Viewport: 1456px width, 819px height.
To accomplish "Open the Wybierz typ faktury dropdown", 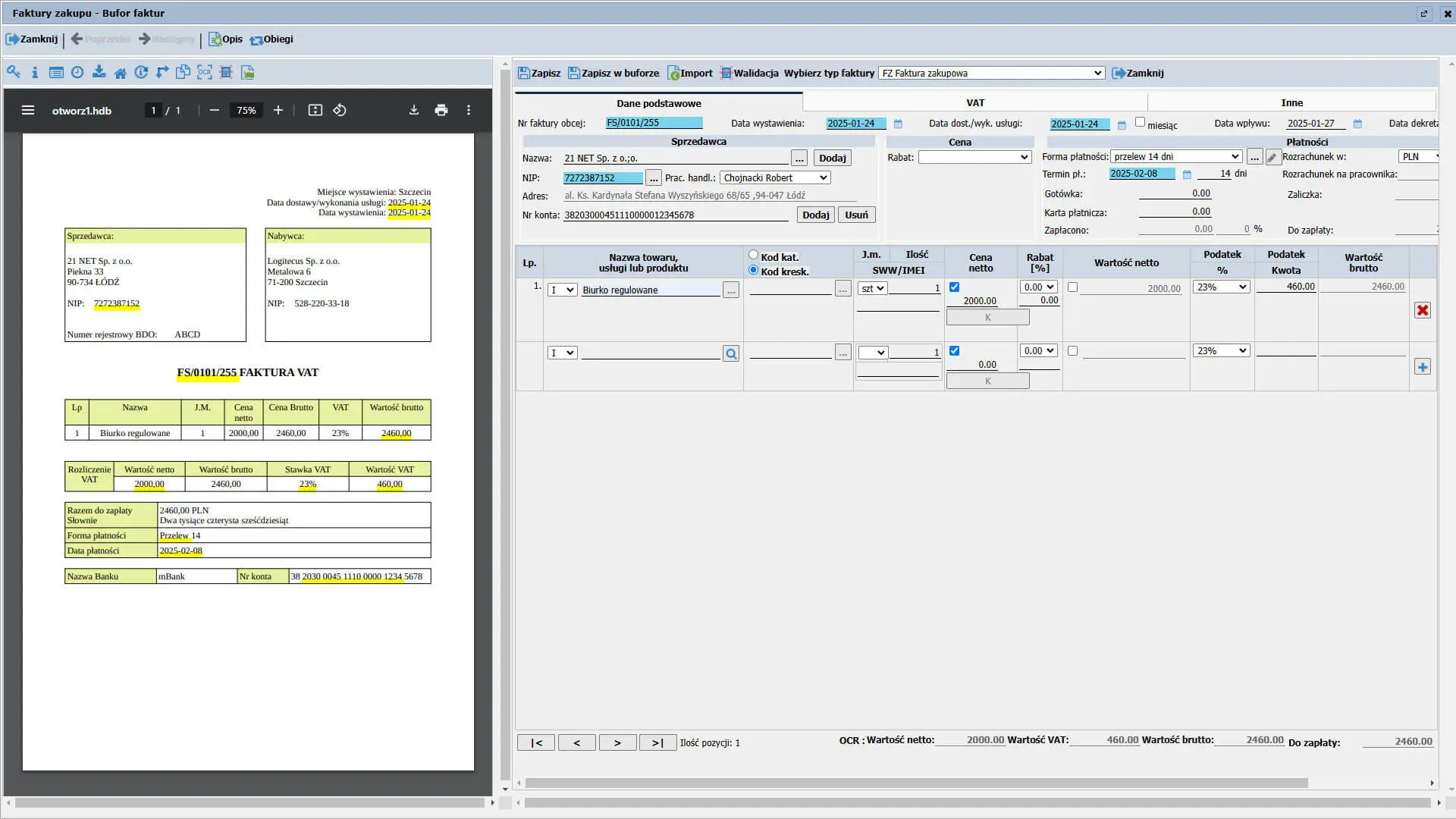I will (x=991, y=74).
